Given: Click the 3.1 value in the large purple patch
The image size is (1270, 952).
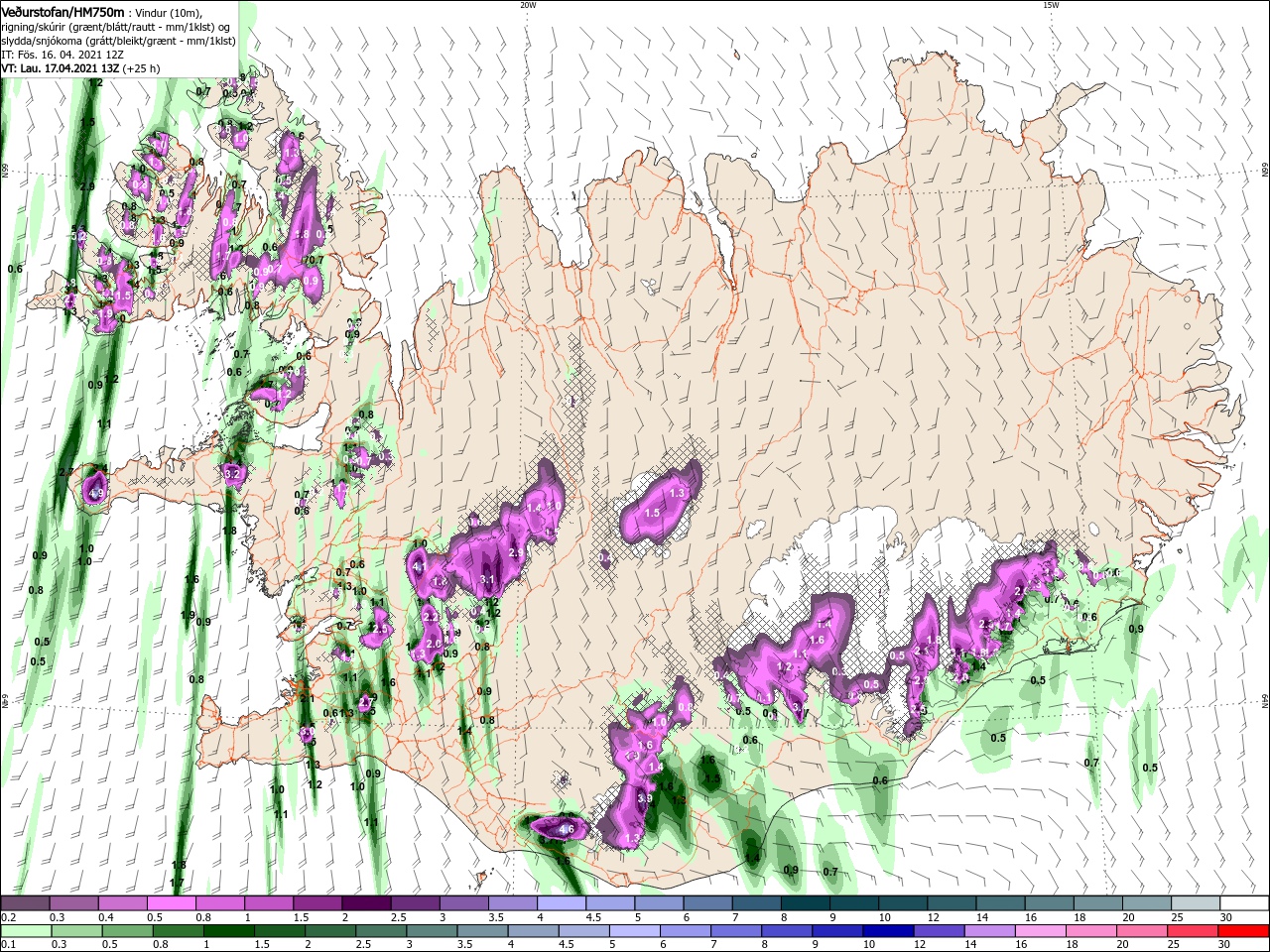Looking at the screenshot, I should point(487,579).
